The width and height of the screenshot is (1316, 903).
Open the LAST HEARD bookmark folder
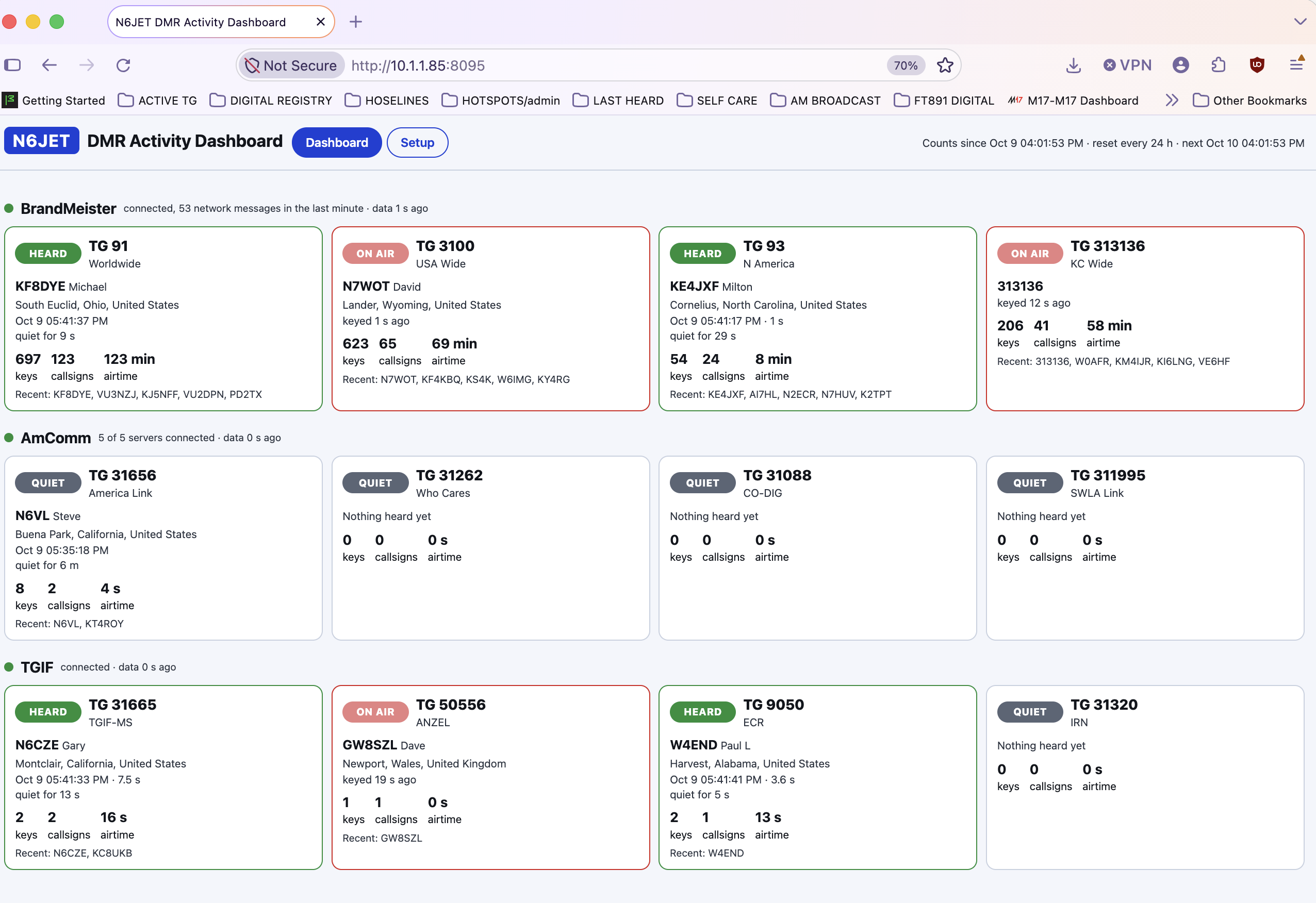618,101
